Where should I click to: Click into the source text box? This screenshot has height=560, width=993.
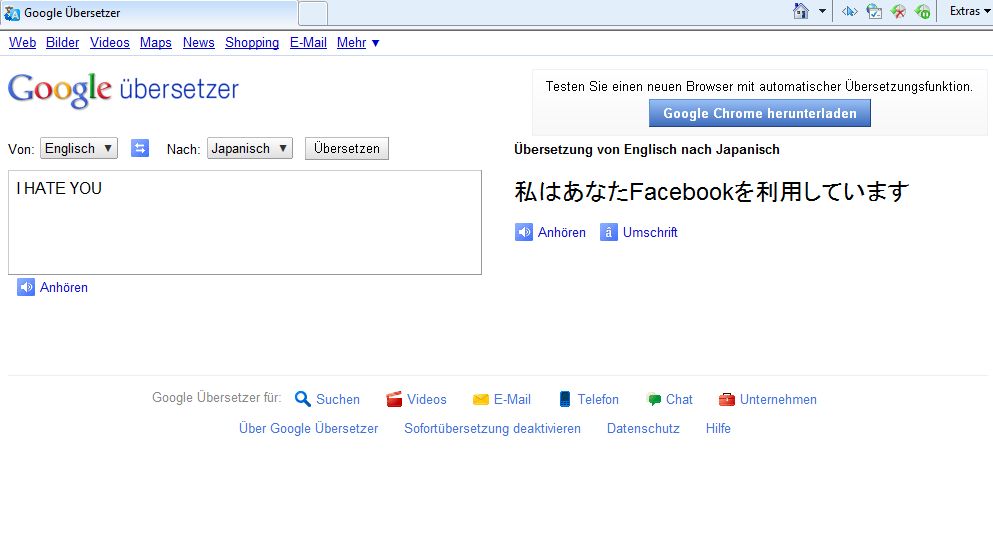pos(245,222)
